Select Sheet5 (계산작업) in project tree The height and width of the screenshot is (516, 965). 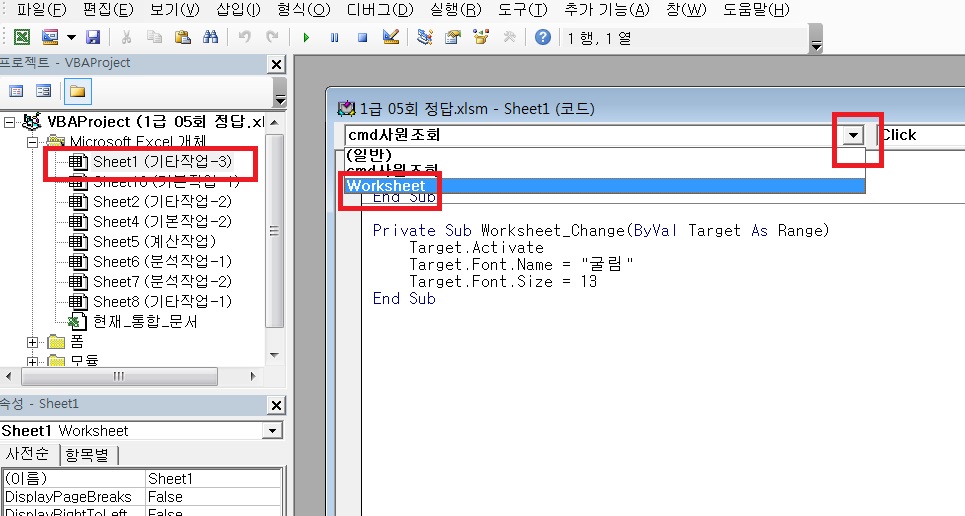154,241
